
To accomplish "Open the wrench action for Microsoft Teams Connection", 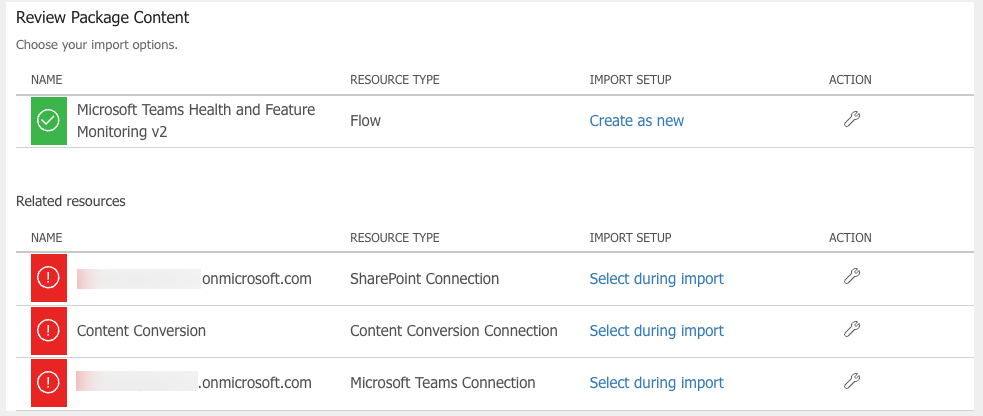I will point(852,381).
